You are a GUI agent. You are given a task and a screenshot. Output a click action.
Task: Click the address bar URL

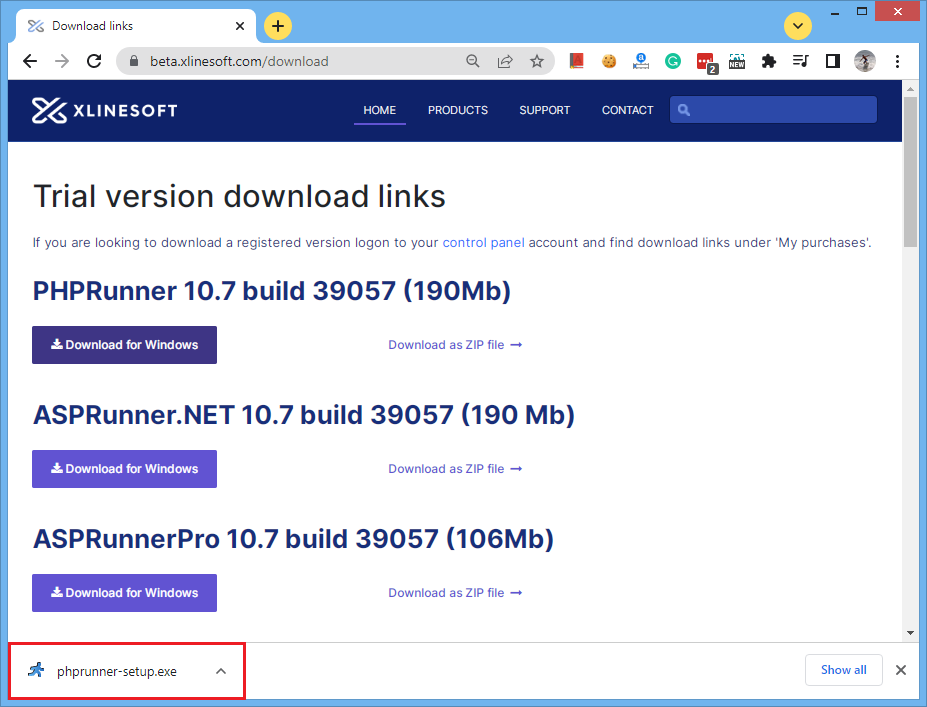(x=239, y=61)
